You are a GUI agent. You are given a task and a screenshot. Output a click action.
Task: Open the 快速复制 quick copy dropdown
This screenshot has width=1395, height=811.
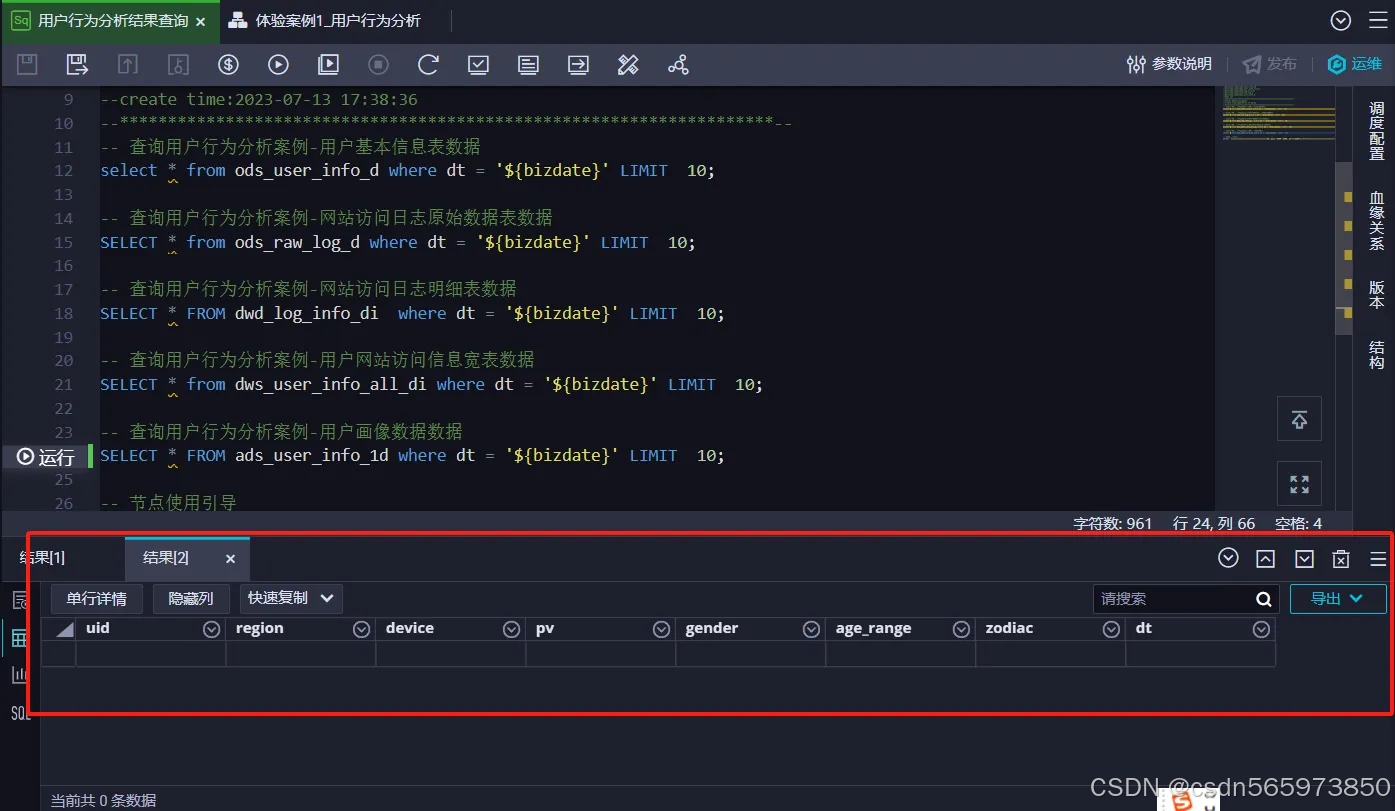tap(291, 598)
